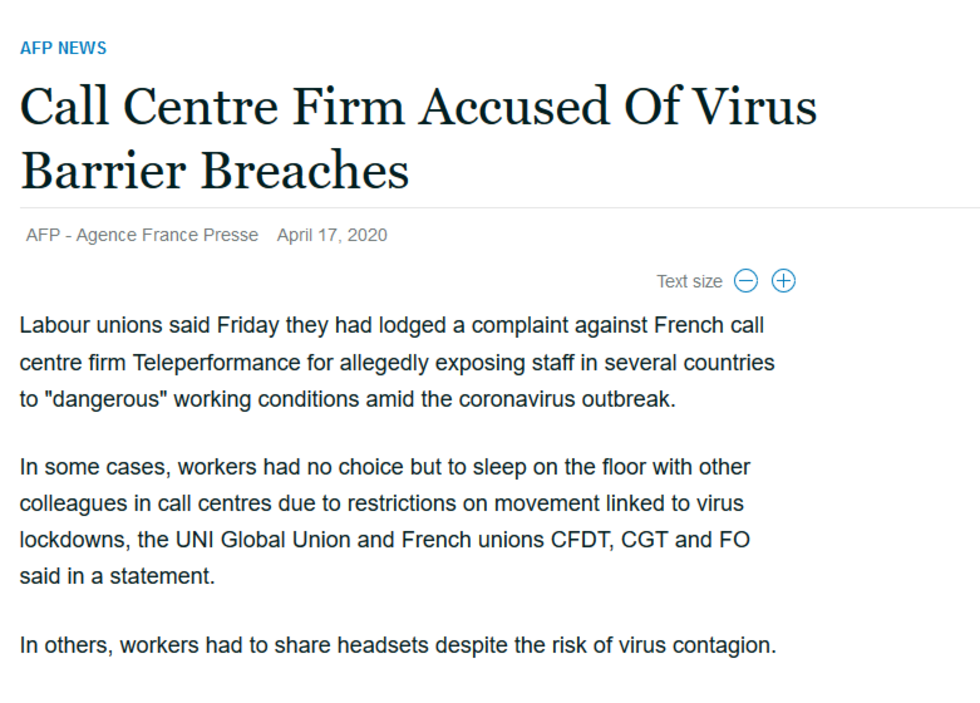Click the plus icon to increase text size
Screen dimensions: 980x703
pos(784,281)
